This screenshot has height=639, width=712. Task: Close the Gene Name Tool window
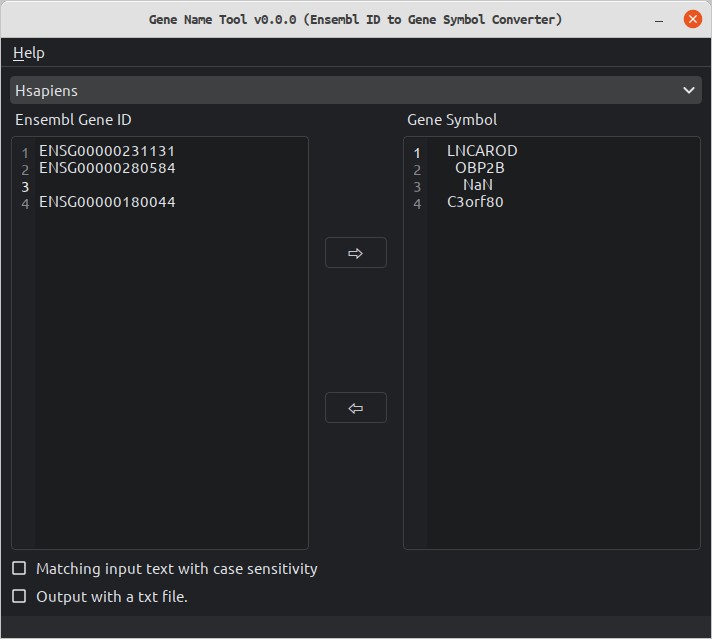click(692, 20)
